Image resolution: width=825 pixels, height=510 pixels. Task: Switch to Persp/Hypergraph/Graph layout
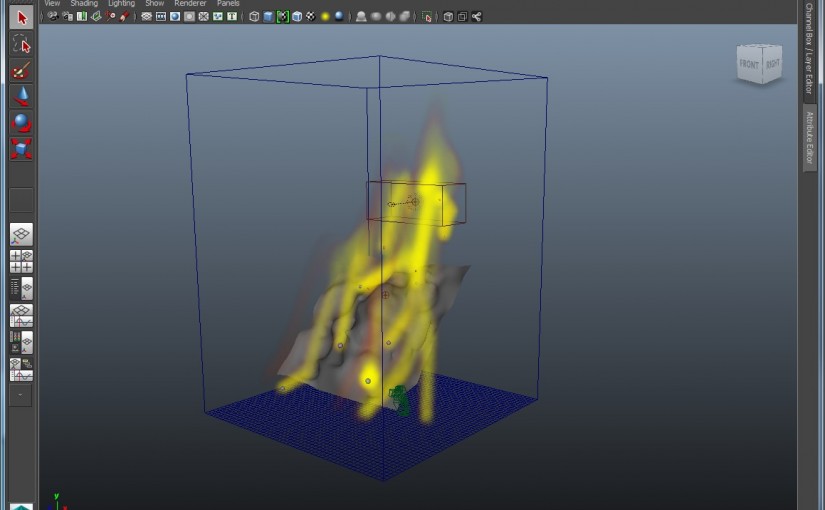pyautogui.click(x=21, y=369)
